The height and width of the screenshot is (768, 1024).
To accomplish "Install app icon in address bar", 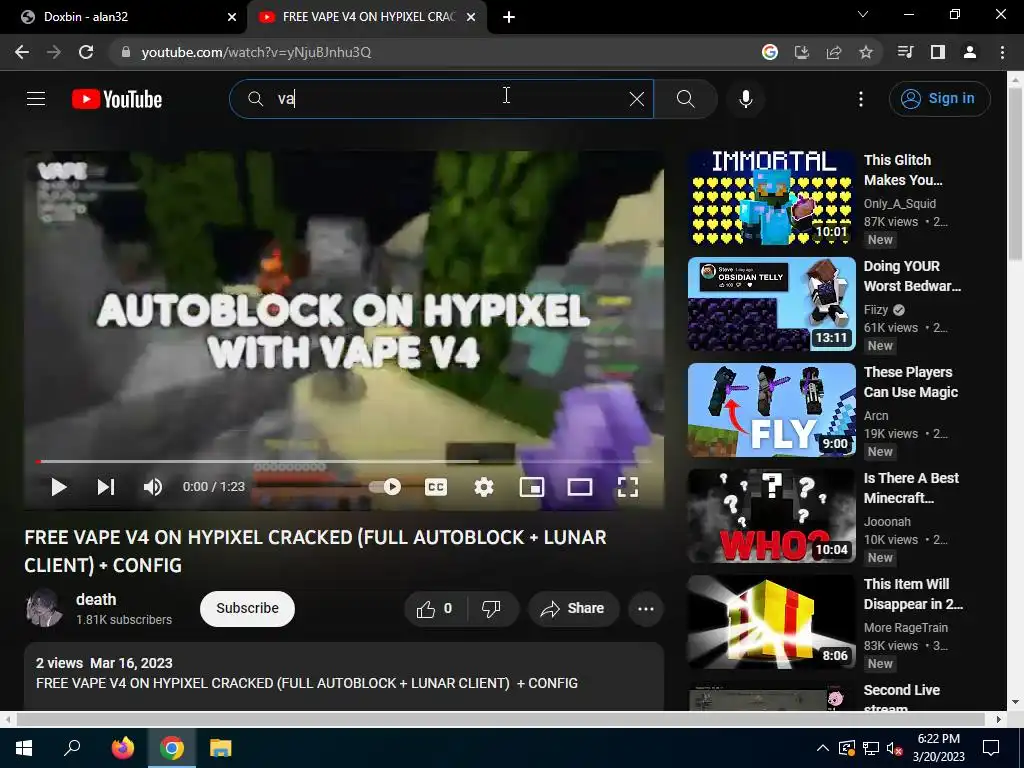I will point(802,52).
